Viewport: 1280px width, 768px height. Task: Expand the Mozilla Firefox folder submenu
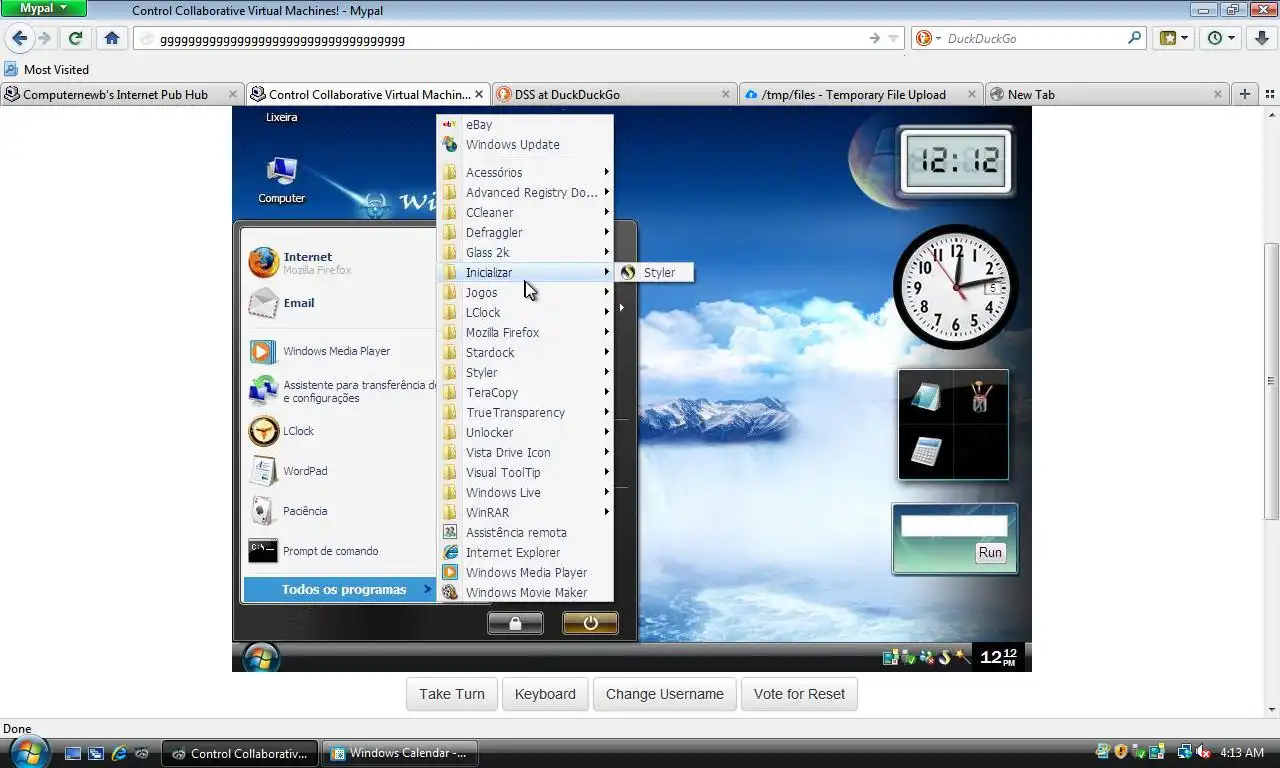pyautogui.click(x=525, y=332)
